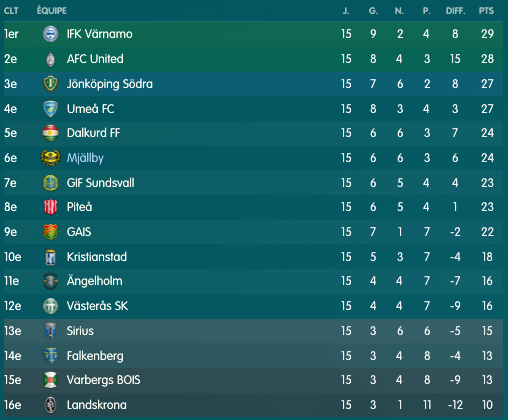This screenshot has width=508, height=420.
Task: Select the Sirius row in standings
Action: (x=253, y=331)
